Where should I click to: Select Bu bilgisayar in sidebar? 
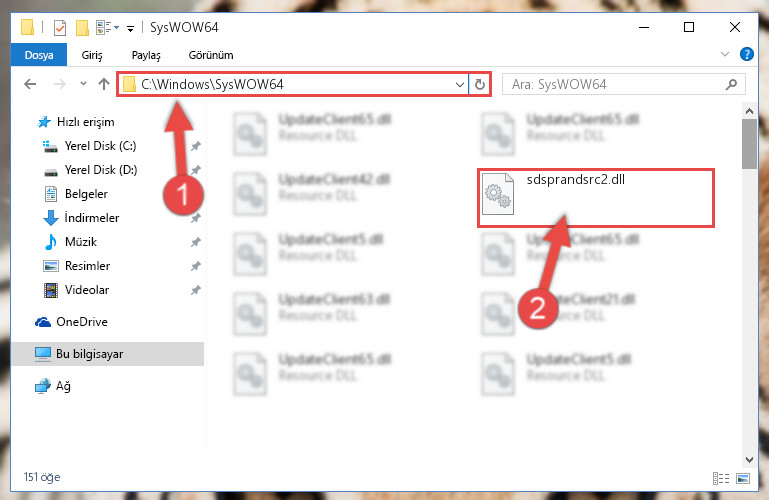click(107, 354)
